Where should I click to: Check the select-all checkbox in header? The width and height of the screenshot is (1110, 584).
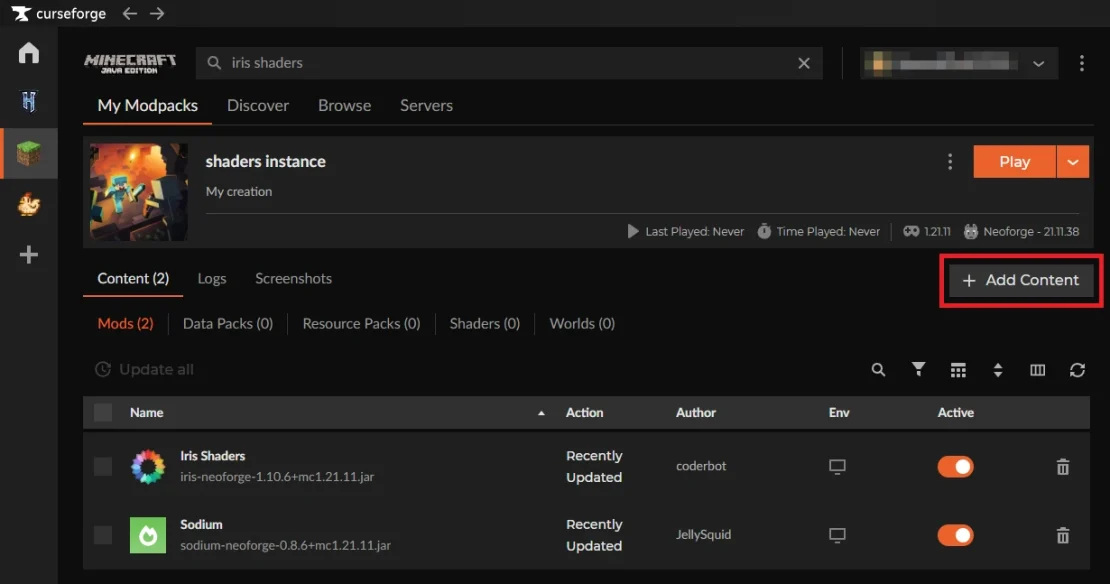tap(103, 413)
